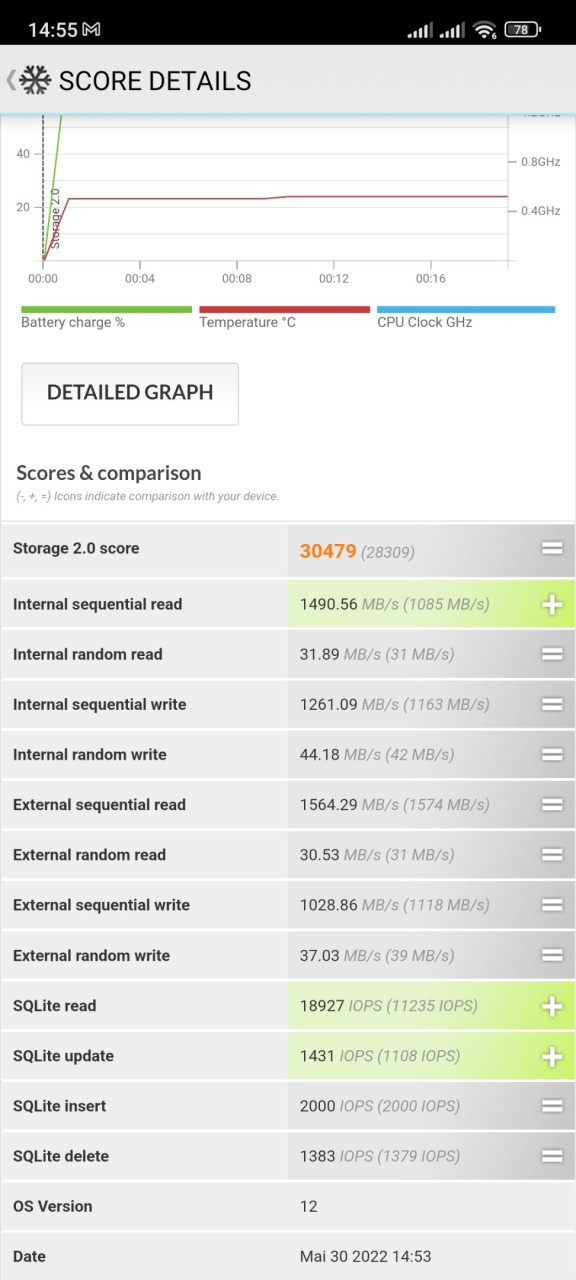The image size is (576, 1280).
Task: Tap the Storage 2.0 marker on graph
Action: point(55,218)
